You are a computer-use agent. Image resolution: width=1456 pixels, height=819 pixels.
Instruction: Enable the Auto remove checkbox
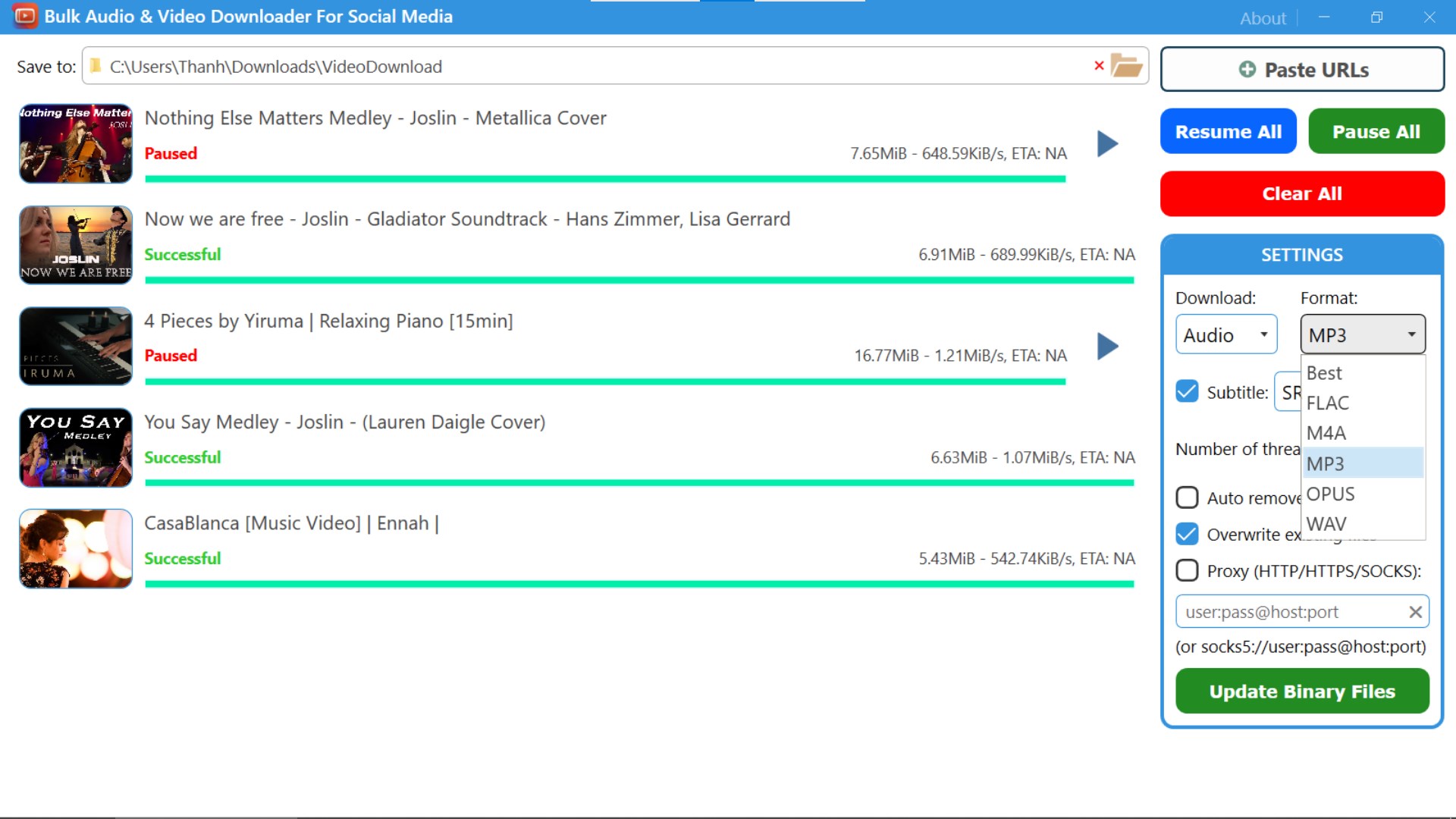[1187, 497]
